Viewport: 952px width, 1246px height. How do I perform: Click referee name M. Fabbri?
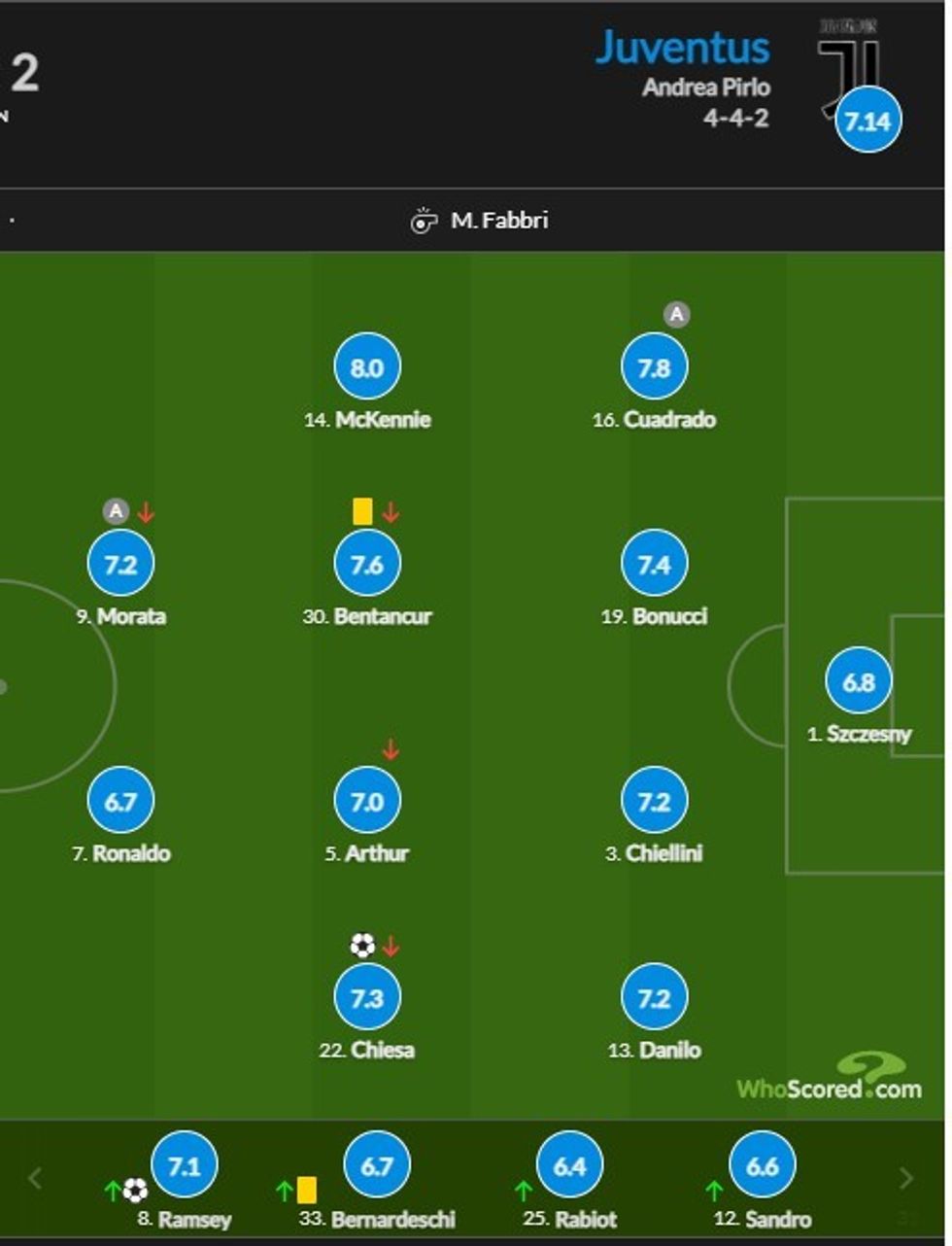click(x=499, y=221)
